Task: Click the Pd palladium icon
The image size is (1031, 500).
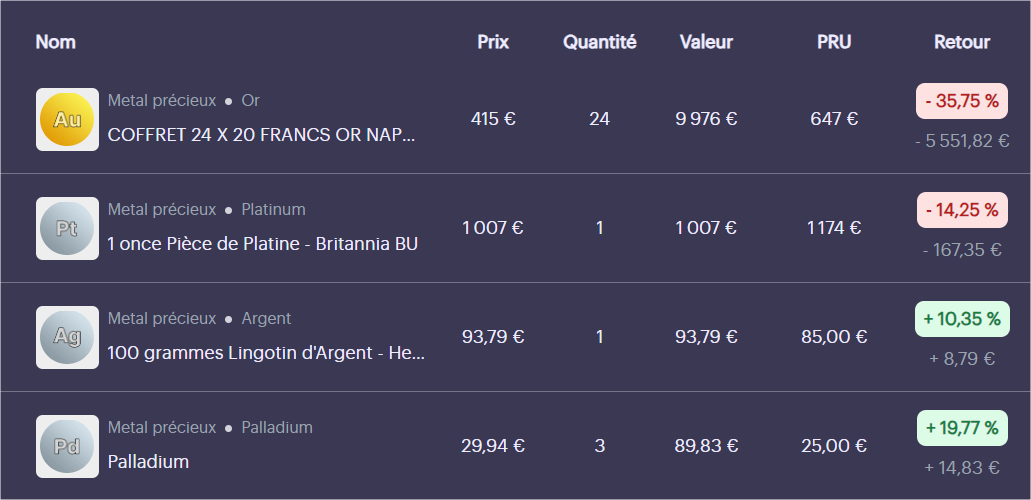Action: (x=67, y=446)
